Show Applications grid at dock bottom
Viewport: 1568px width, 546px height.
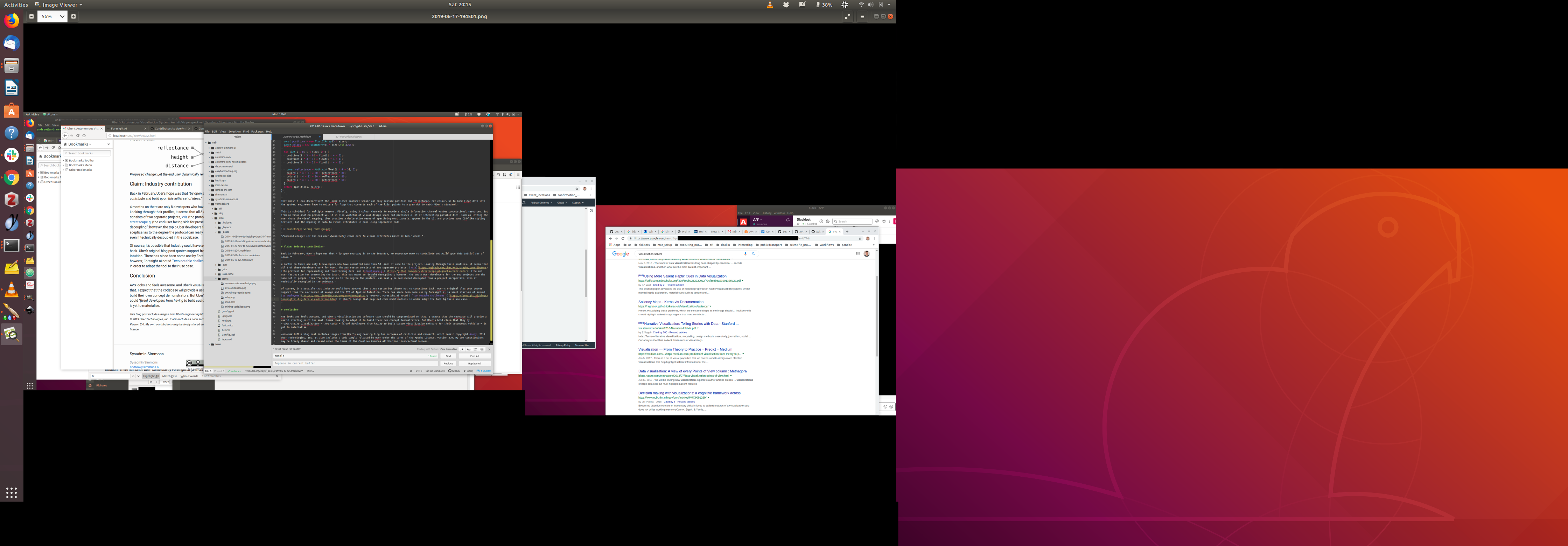tap(12, 492)
